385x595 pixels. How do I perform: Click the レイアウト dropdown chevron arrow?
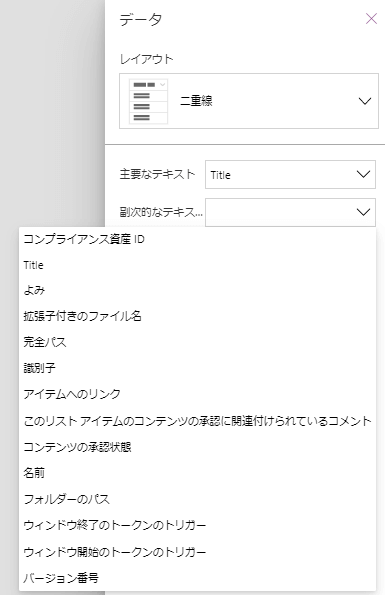point(365,101)
